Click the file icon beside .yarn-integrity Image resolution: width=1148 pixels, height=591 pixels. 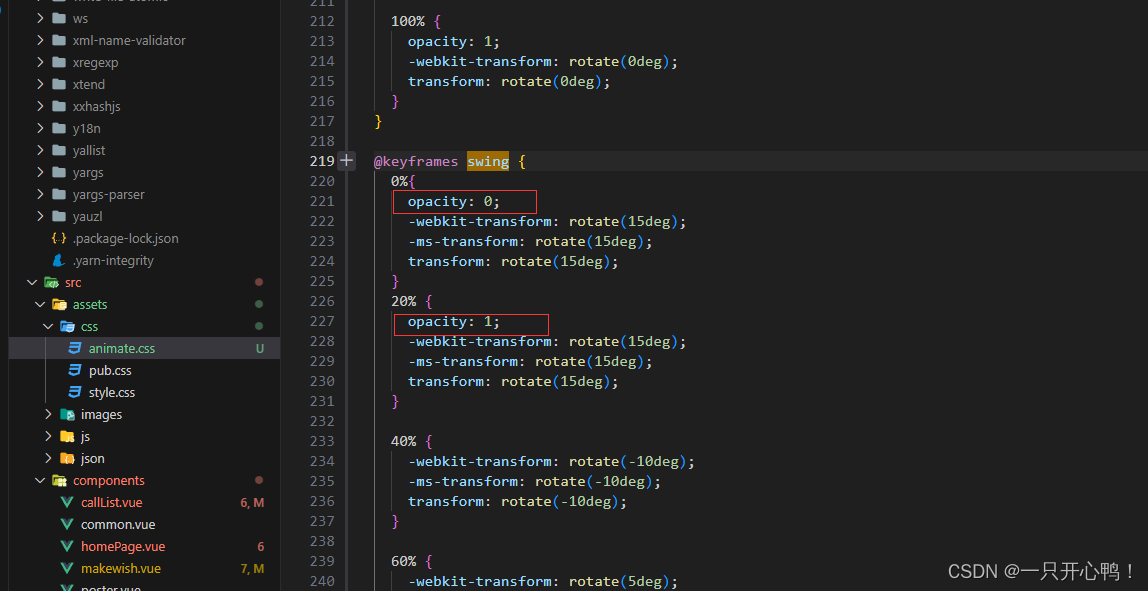tap(56, 260)
